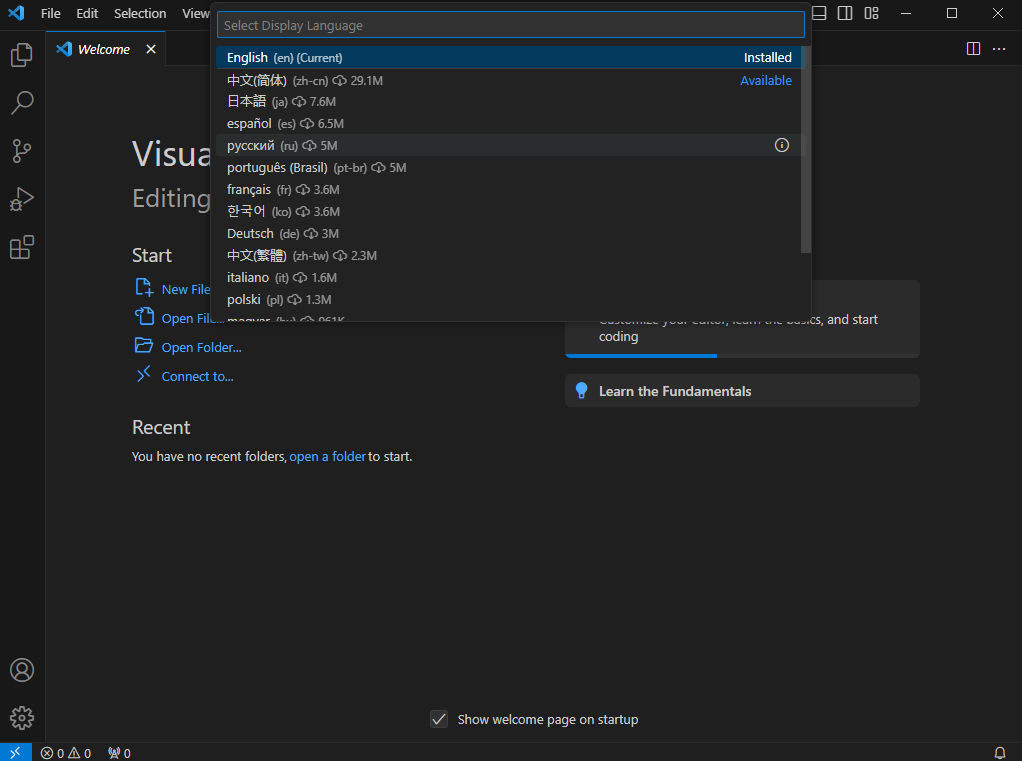
Task: Select 日本語 (ja) language
Action: tap(508, 102)
